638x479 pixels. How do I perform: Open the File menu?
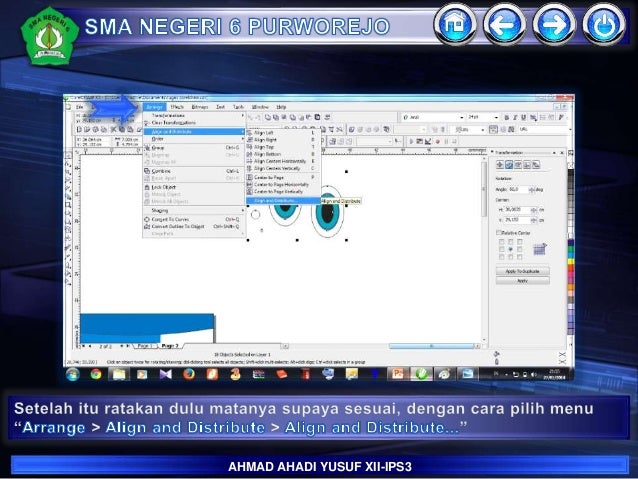[x=80, y=107]
